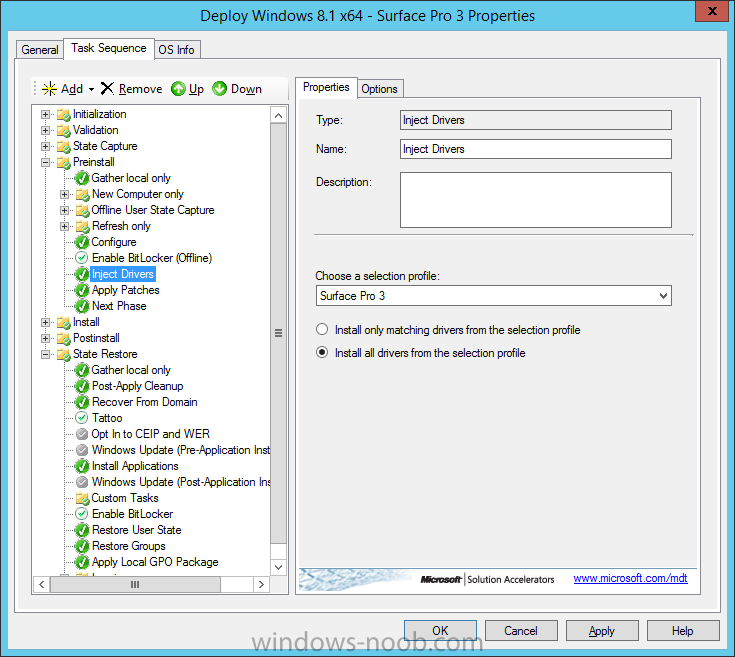Select Windows Update (Pre-Application Inst step

[181, 450]
